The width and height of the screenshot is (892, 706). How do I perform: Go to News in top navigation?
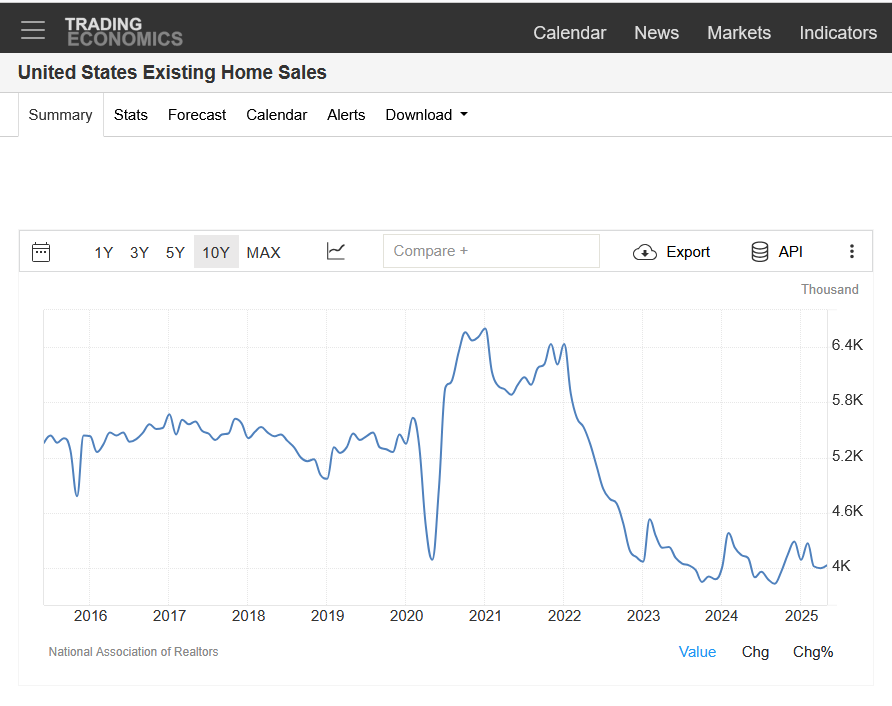tap(656, 33)
